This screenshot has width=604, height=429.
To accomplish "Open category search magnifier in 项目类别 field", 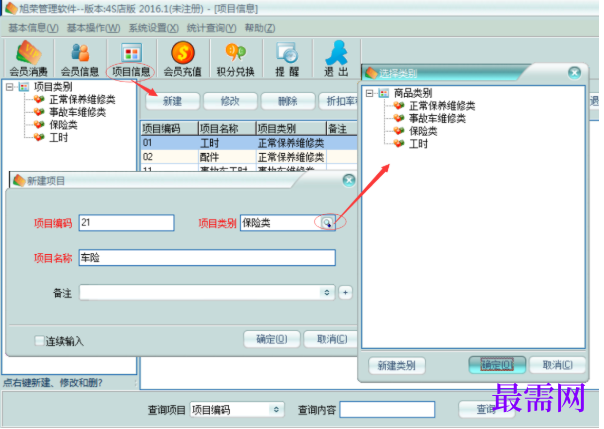I will pyautogui.click(x=327, y=223).
